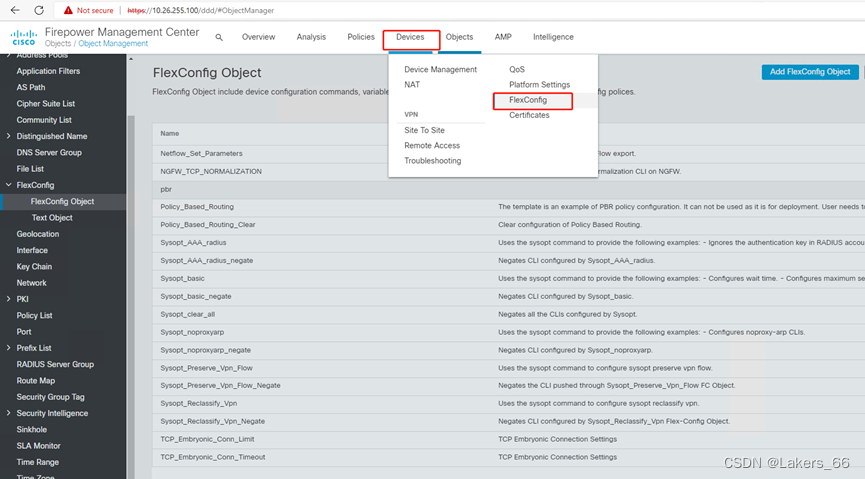Click the Name column header
Viewport: 865px width, 479px height.
[x=170, y=134]
